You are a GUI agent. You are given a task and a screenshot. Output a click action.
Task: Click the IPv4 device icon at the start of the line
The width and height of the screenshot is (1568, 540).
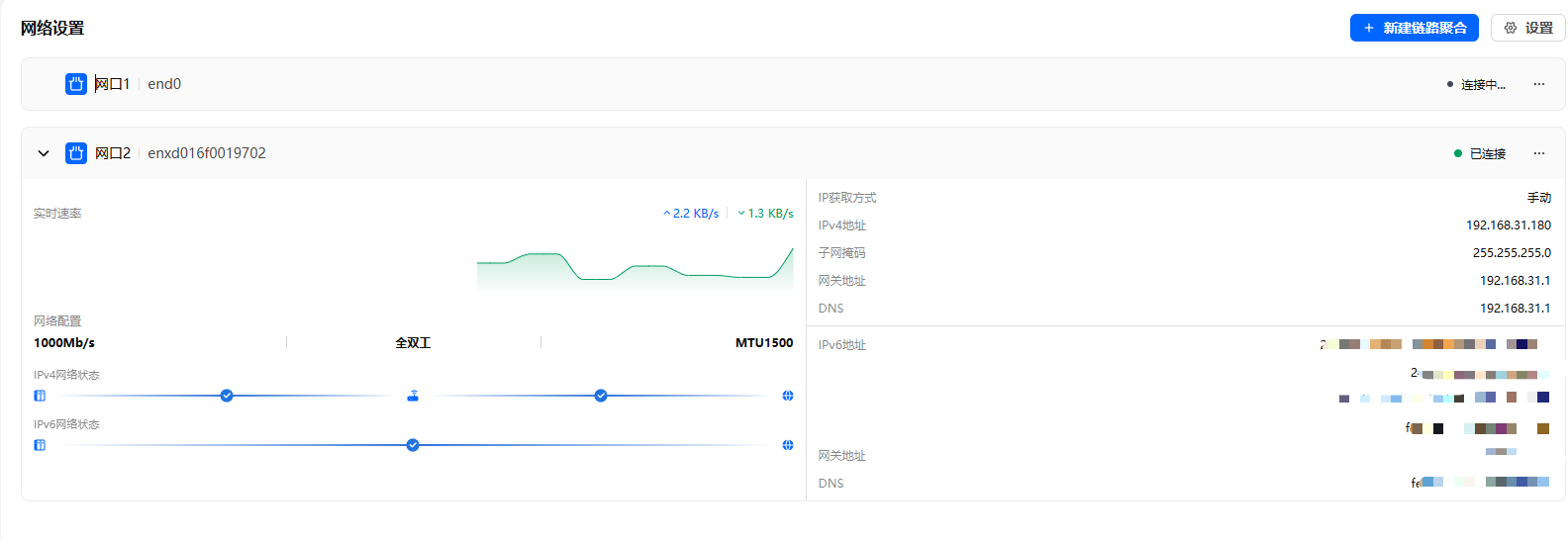click(40, 396)
